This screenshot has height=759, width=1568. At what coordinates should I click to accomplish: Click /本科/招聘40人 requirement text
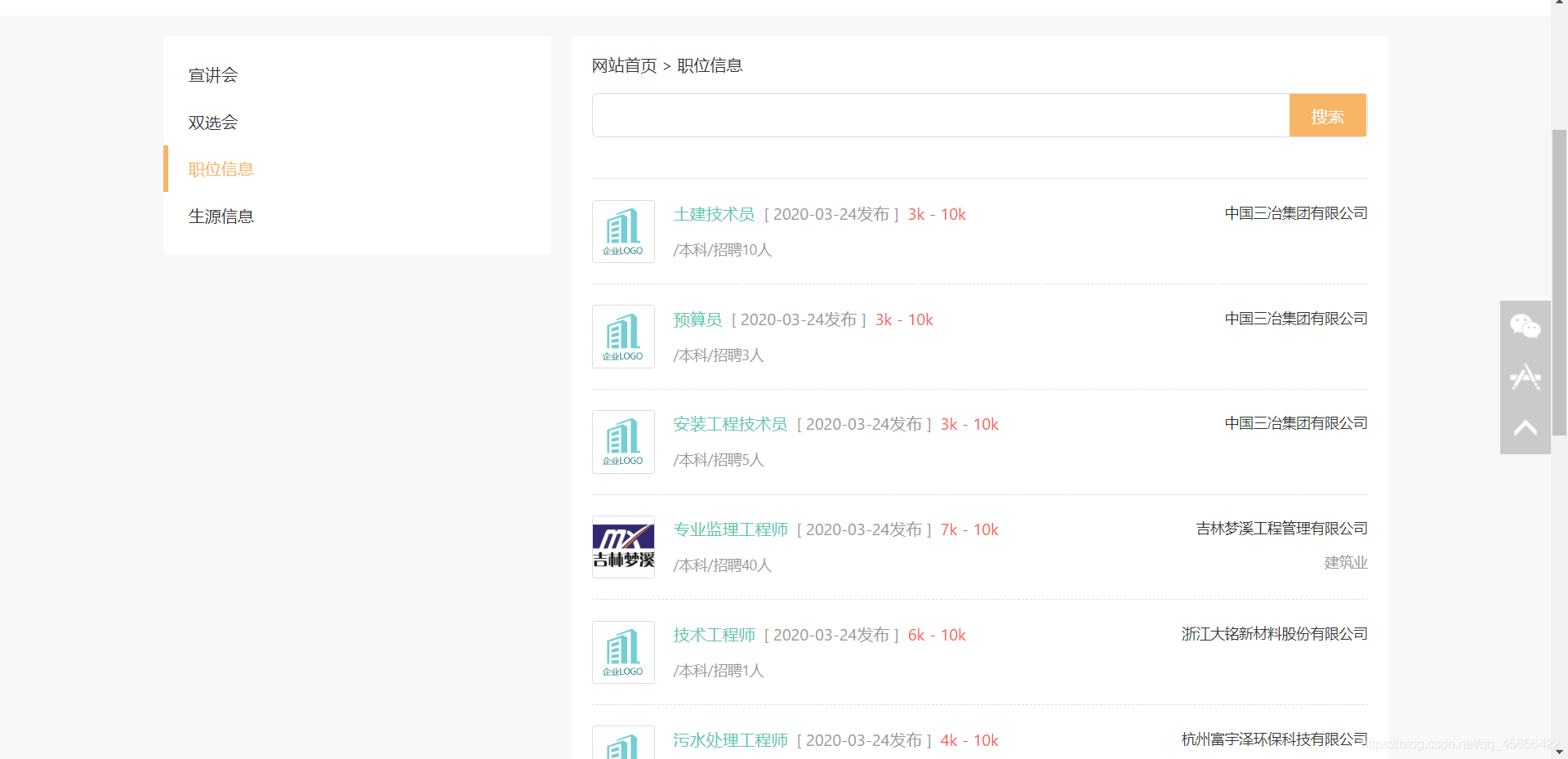722,565
